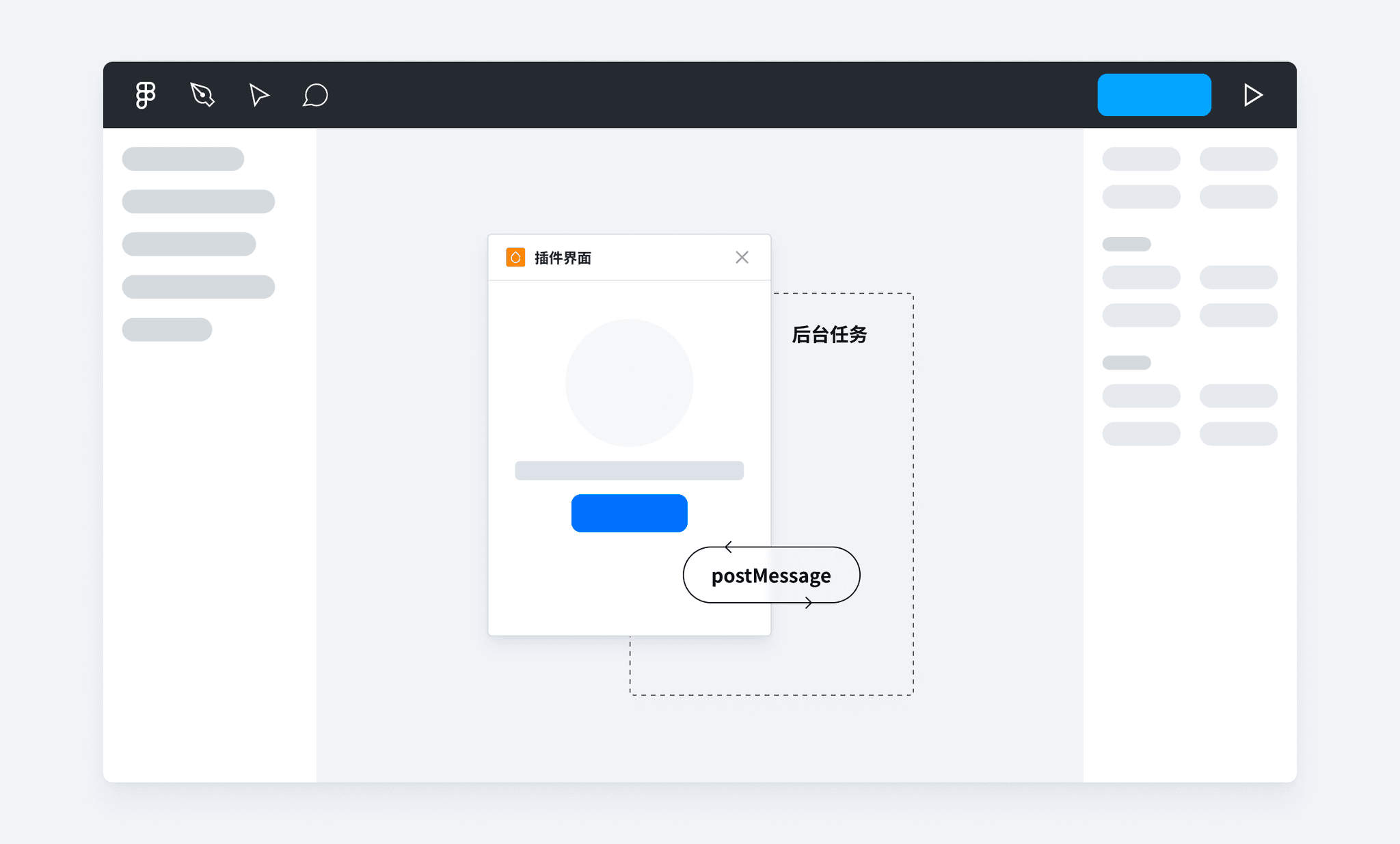The height and width of the screenshot is (844, 1400).
Task: Select the second layer in left panel
Action: [x=198, y=202]
